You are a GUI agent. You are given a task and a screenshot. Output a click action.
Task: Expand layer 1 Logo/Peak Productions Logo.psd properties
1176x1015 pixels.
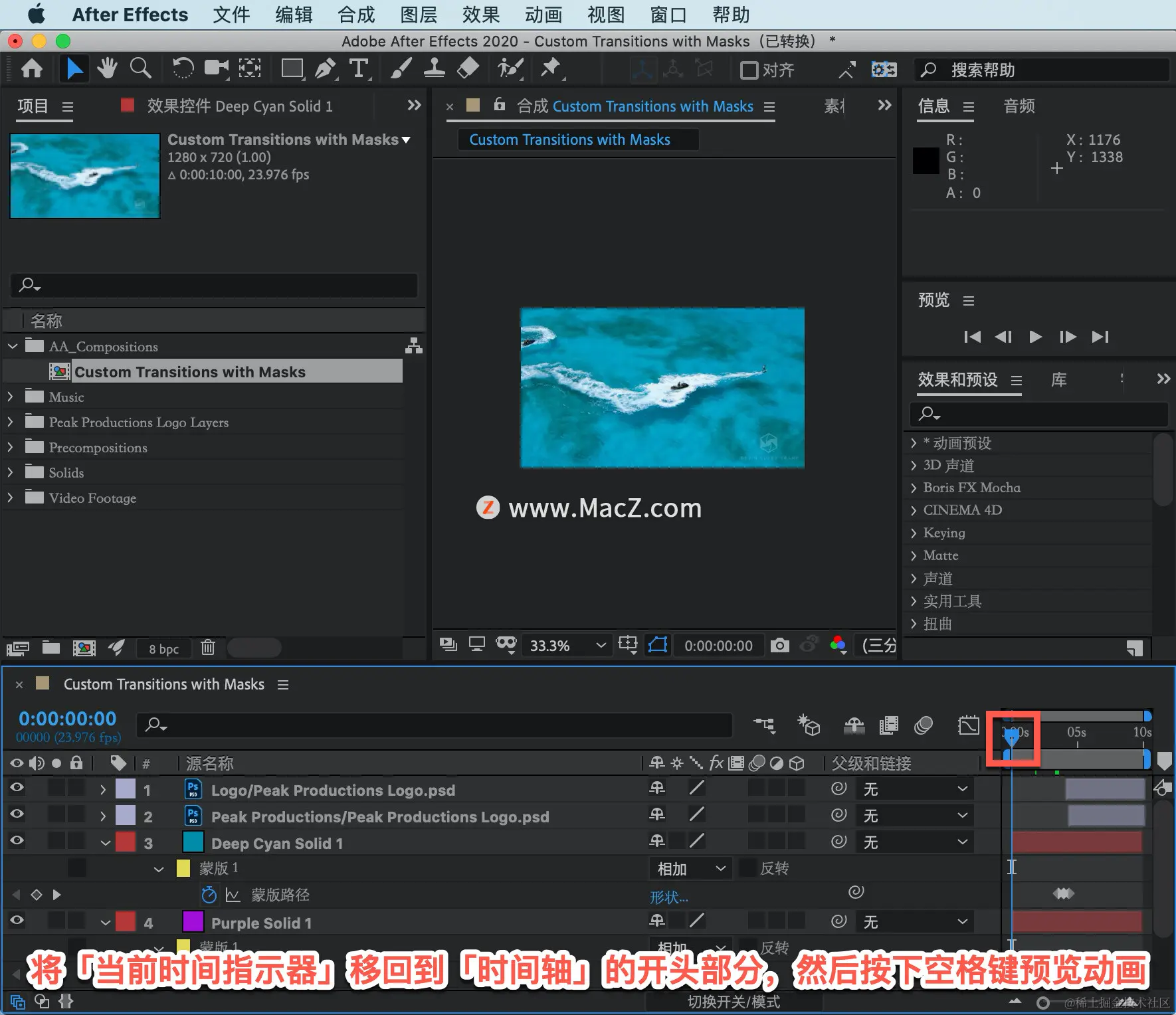click(x=103, y=790)
